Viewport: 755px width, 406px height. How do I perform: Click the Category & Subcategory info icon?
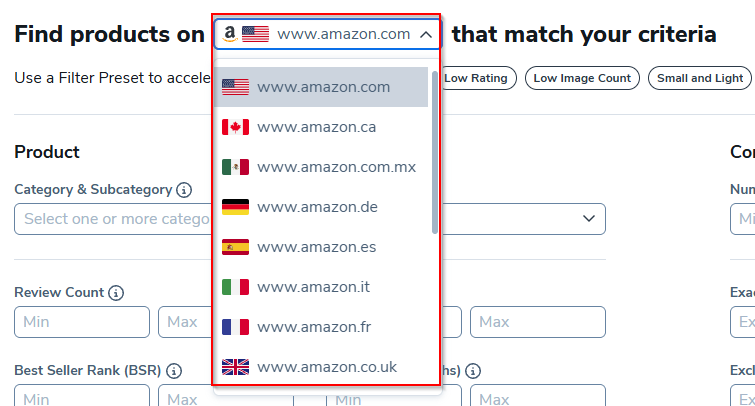[x=184, y=190]
